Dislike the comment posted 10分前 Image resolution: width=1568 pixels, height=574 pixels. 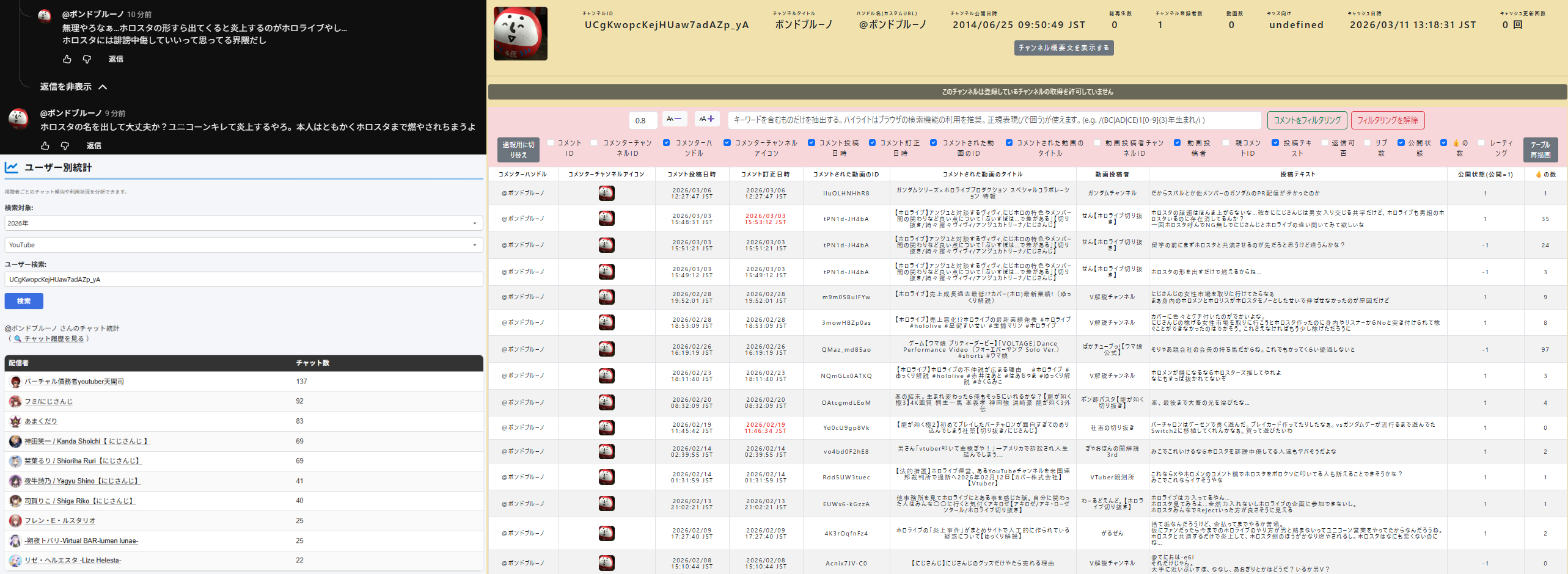(x=87, y=59)
